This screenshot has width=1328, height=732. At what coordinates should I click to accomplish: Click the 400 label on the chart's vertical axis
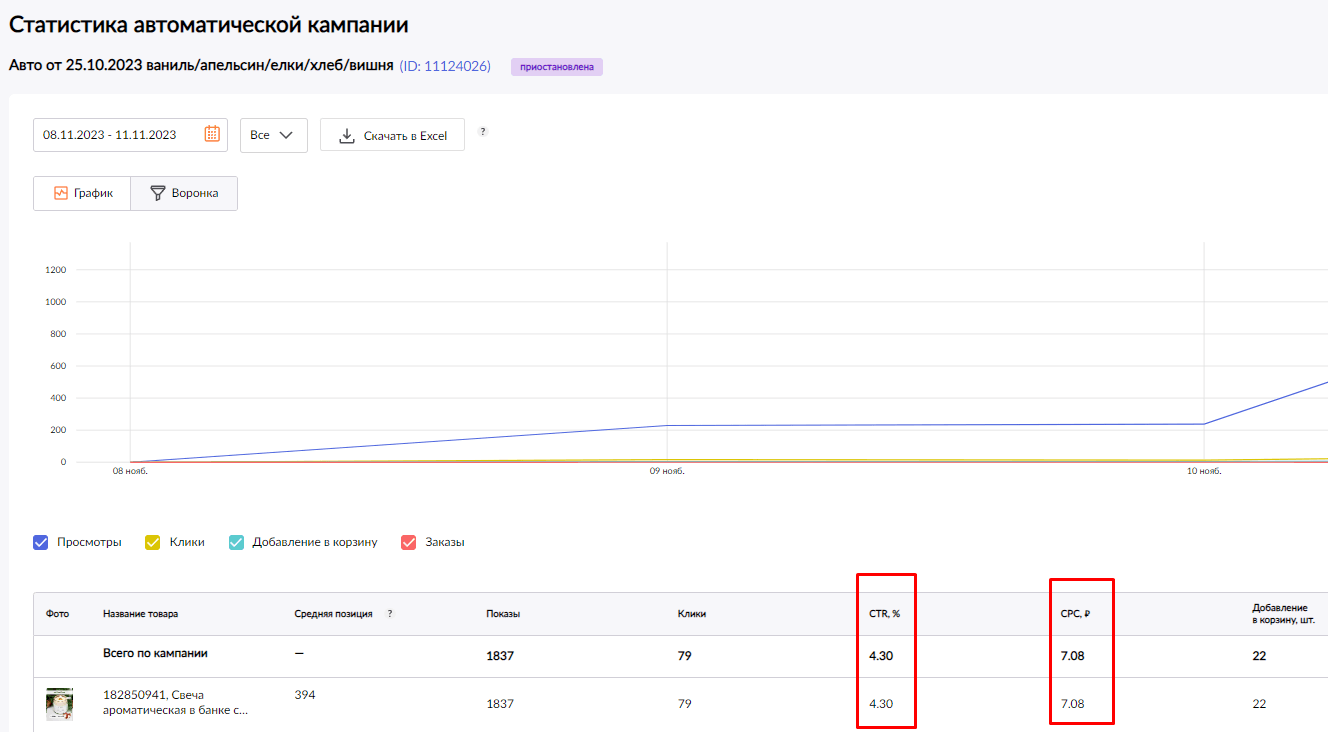pos(58,398)
